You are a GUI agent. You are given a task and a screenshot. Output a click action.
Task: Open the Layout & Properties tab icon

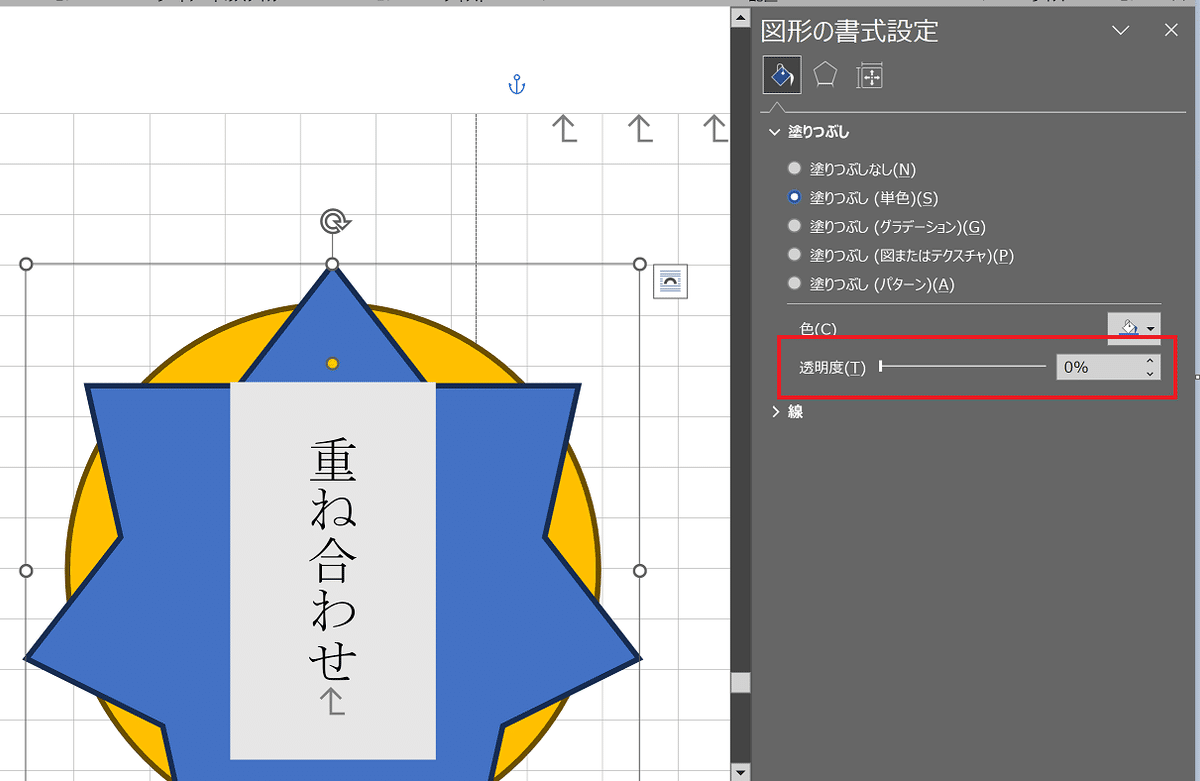tap(869, 76)
